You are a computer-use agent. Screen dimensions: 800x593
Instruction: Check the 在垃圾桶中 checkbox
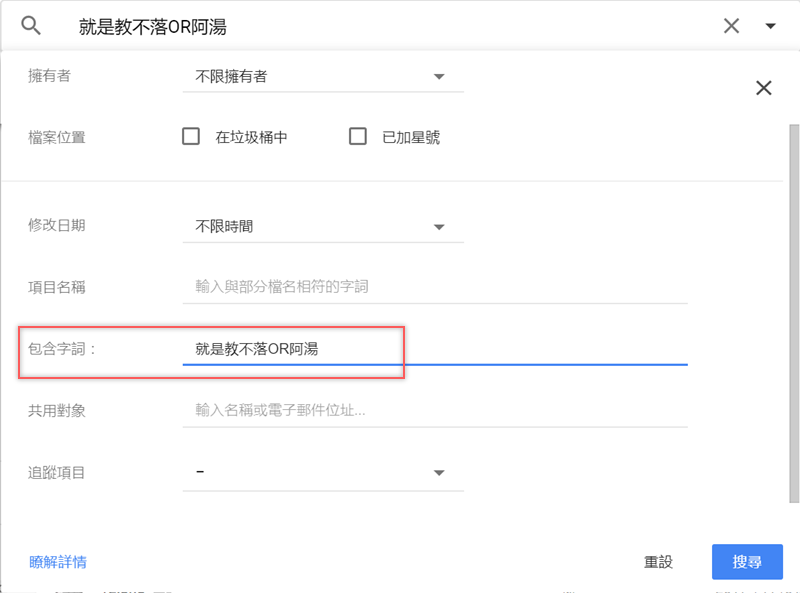coord(191,137)
